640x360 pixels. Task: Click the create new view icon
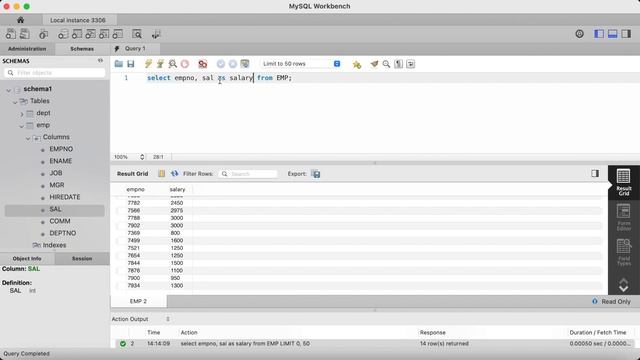pyautogui.click(x=90, y=34)
